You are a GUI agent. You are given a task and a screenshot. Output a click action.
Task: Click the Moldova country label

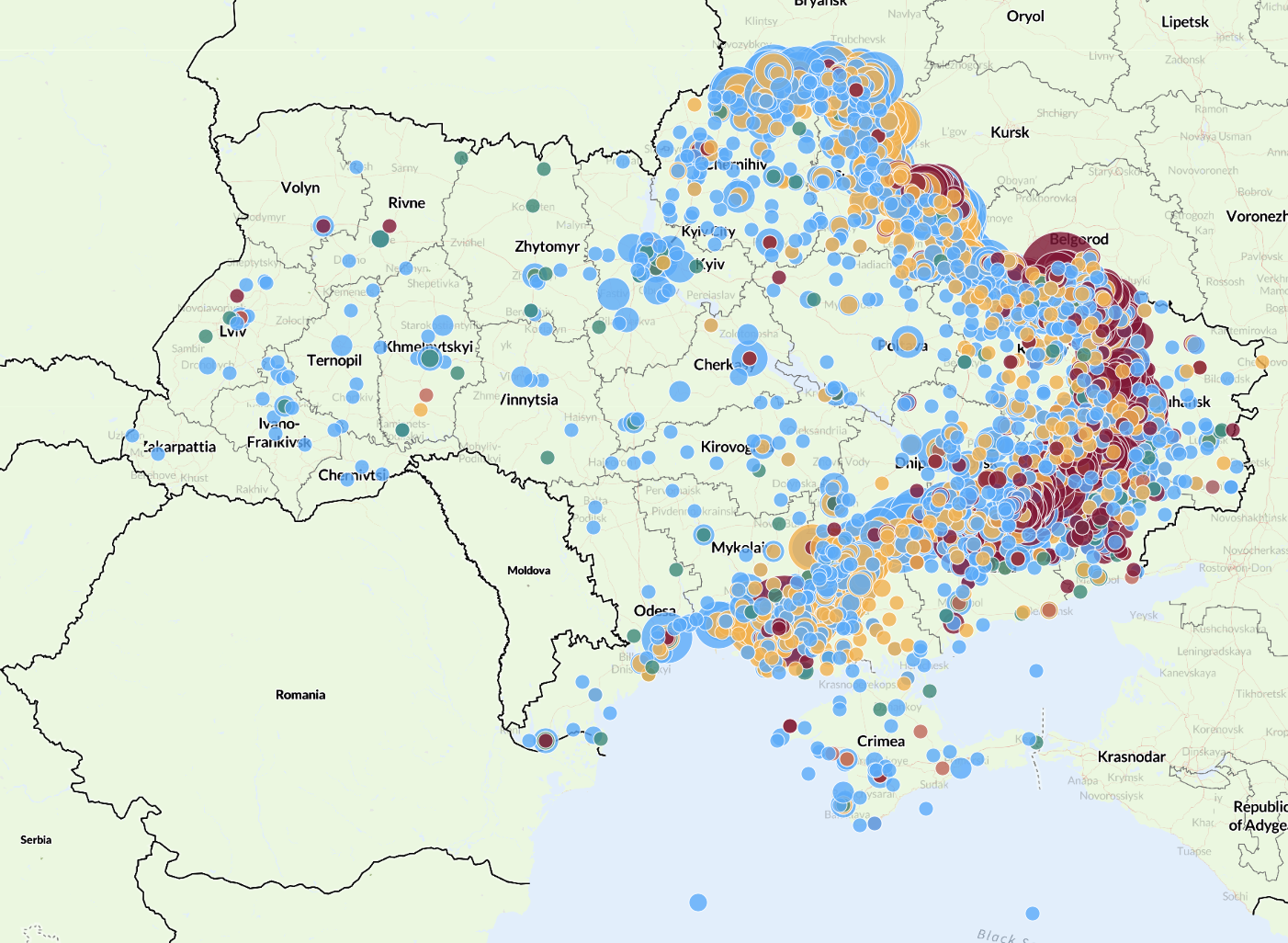pyautogui.click(x=529, y=571)
